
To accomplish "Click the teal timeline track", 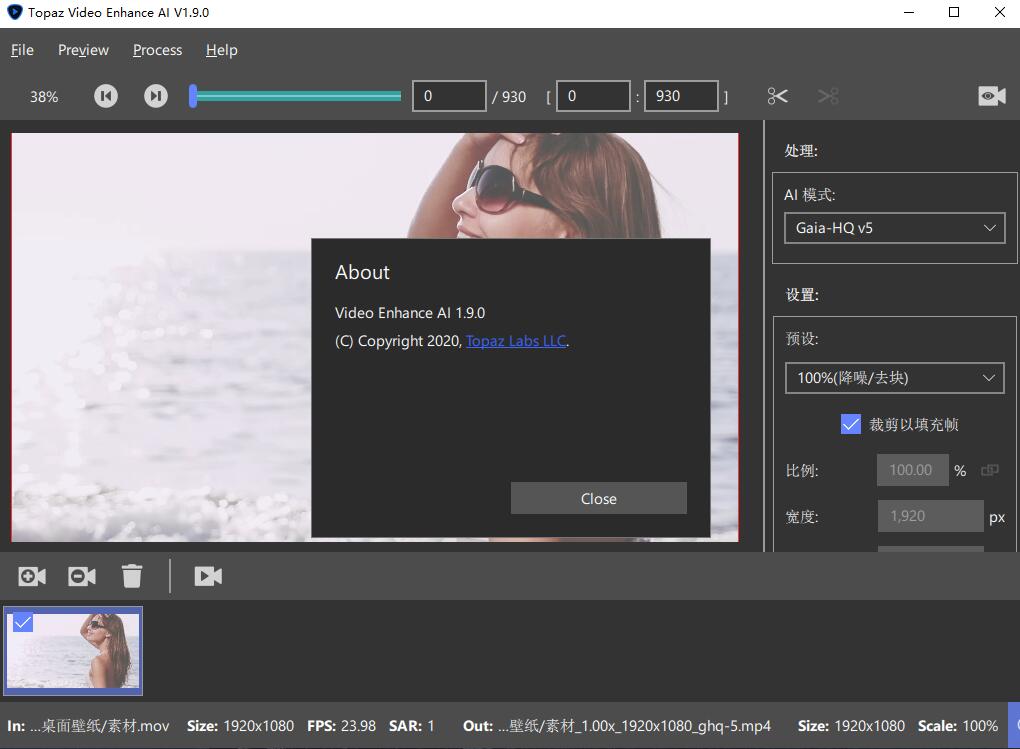I will point(299,96).
